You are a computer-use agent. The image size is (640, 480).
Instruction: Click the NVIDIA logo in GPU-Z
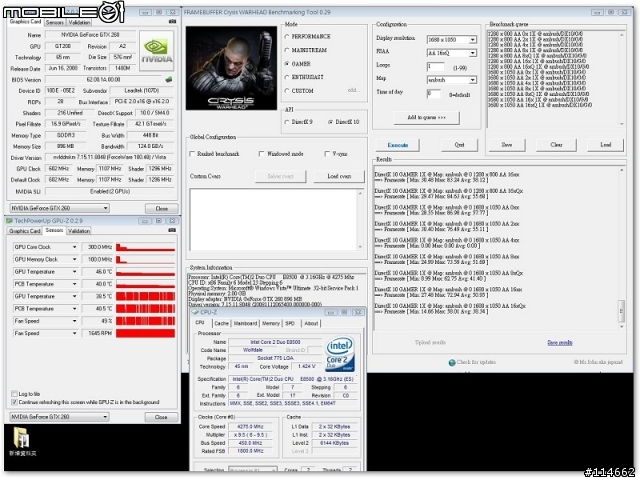point(156,50)
